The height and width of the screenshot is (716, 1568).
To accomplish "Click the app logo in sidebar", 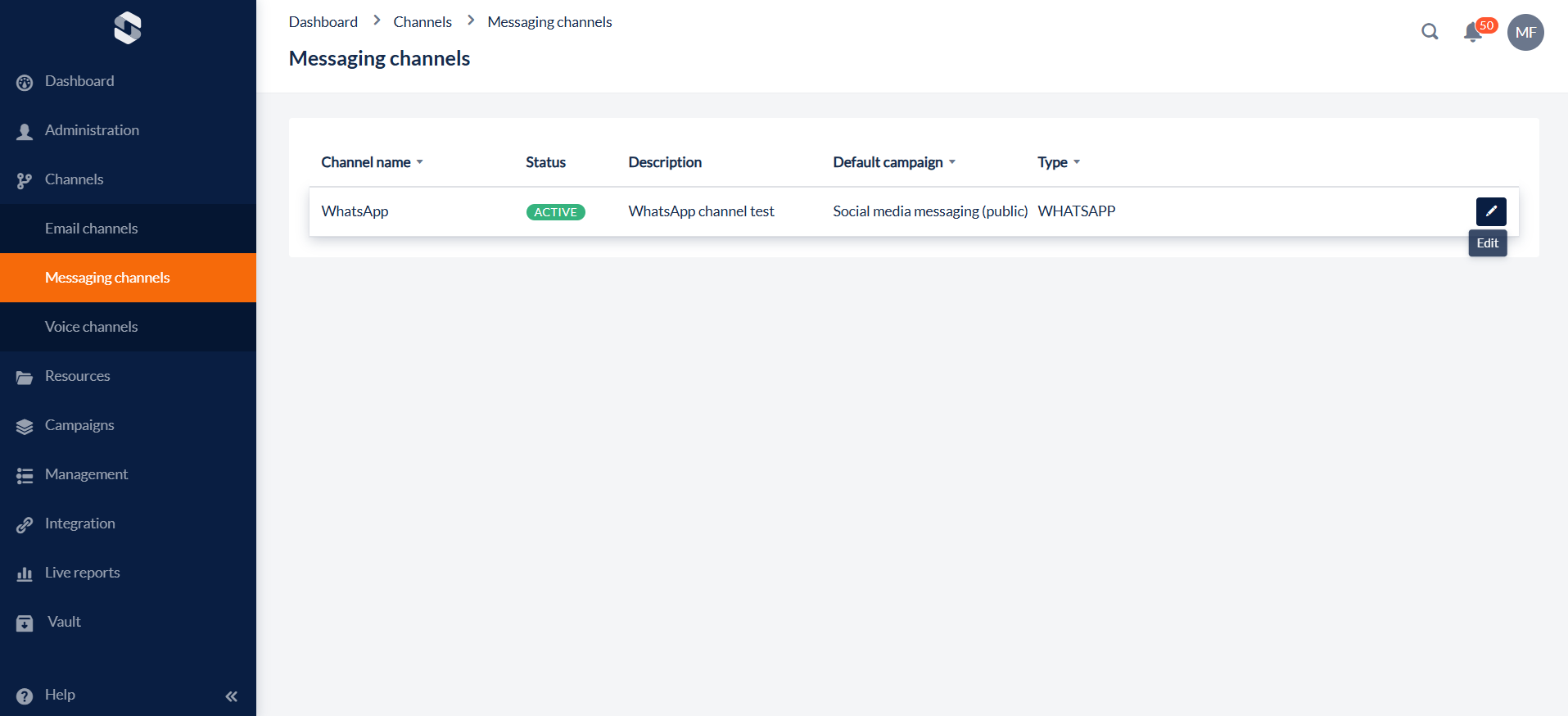I will tap(128, 28).
